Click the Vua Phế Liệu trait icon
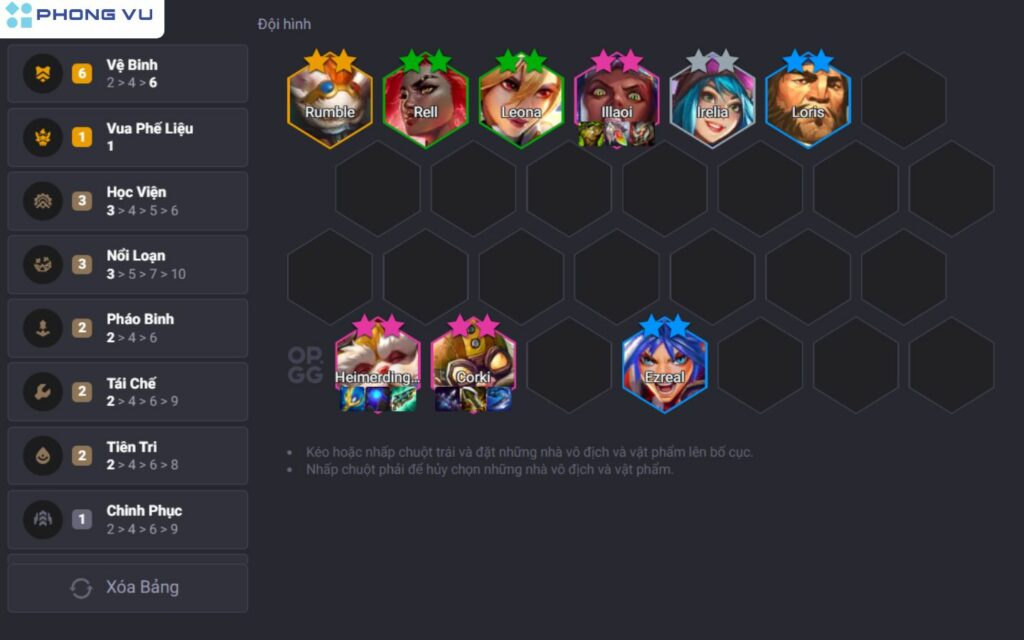Image resolution: width=1024 pixels, height=640 pixels. point(43,137)
